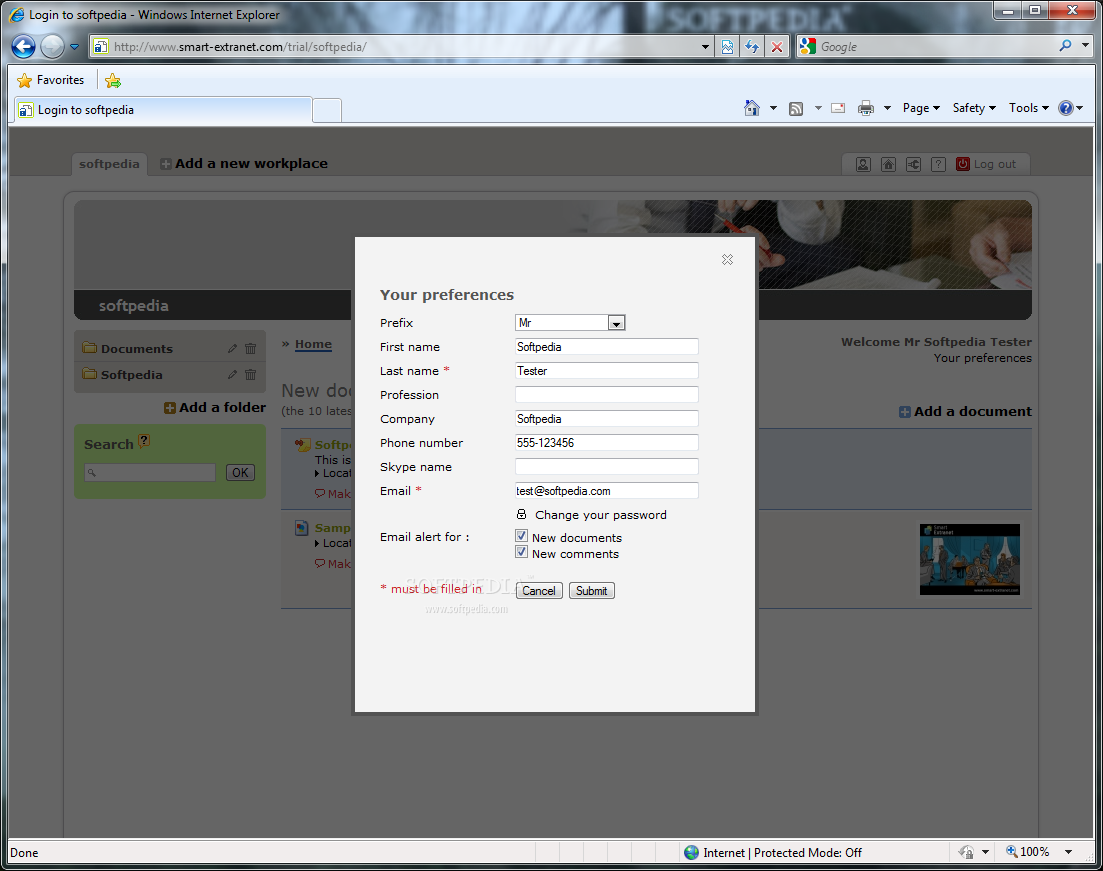Uncheck the New comments email alert

click(521, 552)
